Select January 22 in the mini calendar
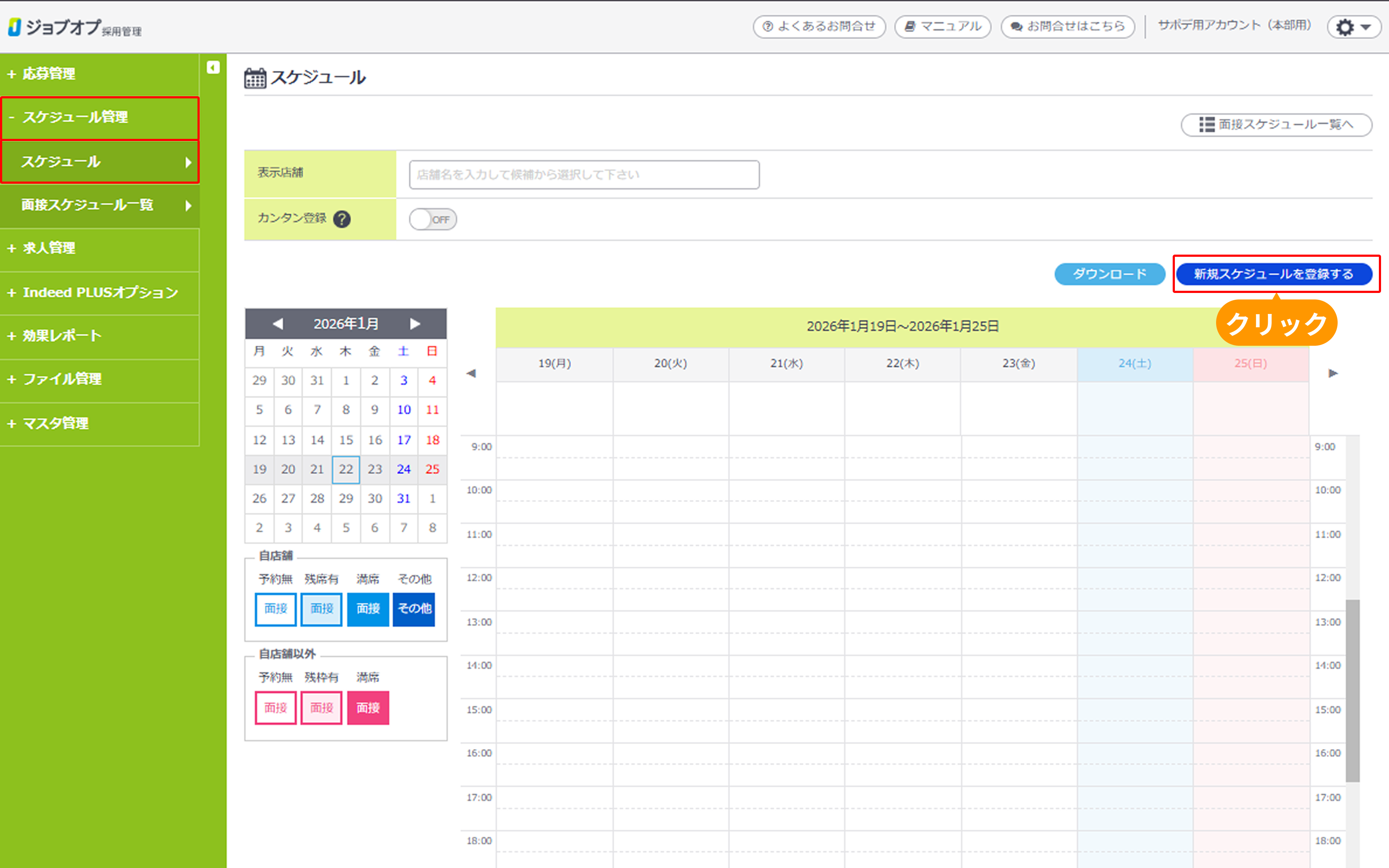 (x=345, y=469)
